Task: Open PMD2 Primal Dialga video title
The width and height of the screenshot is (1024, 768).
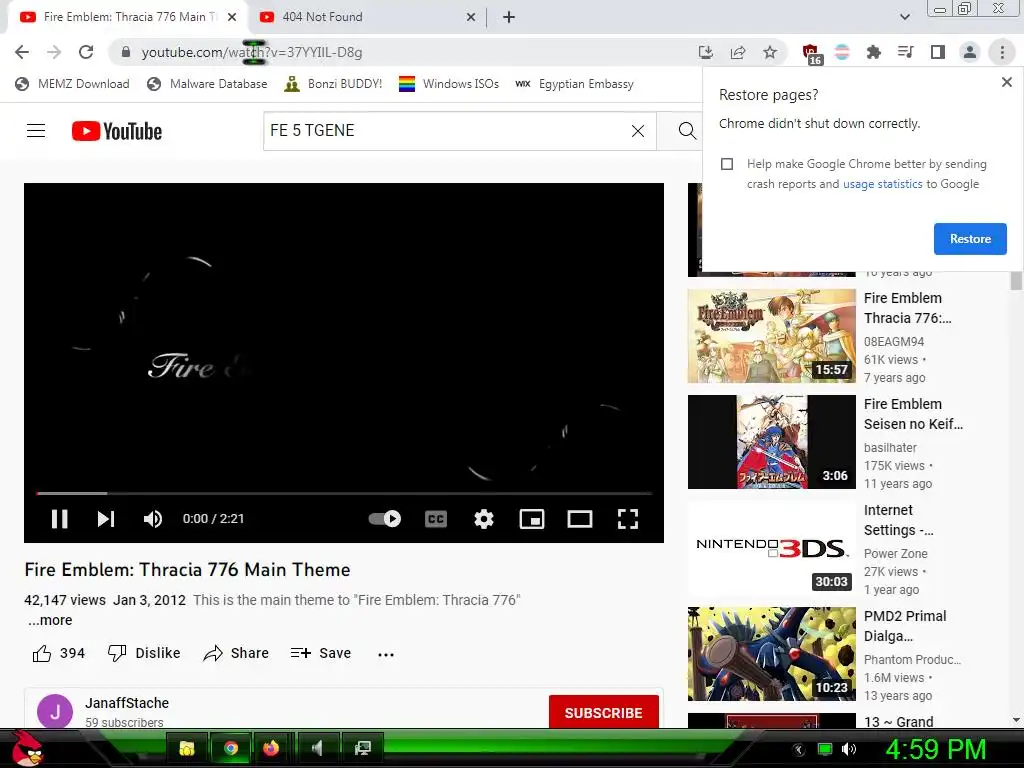Action: click(904, 626)
